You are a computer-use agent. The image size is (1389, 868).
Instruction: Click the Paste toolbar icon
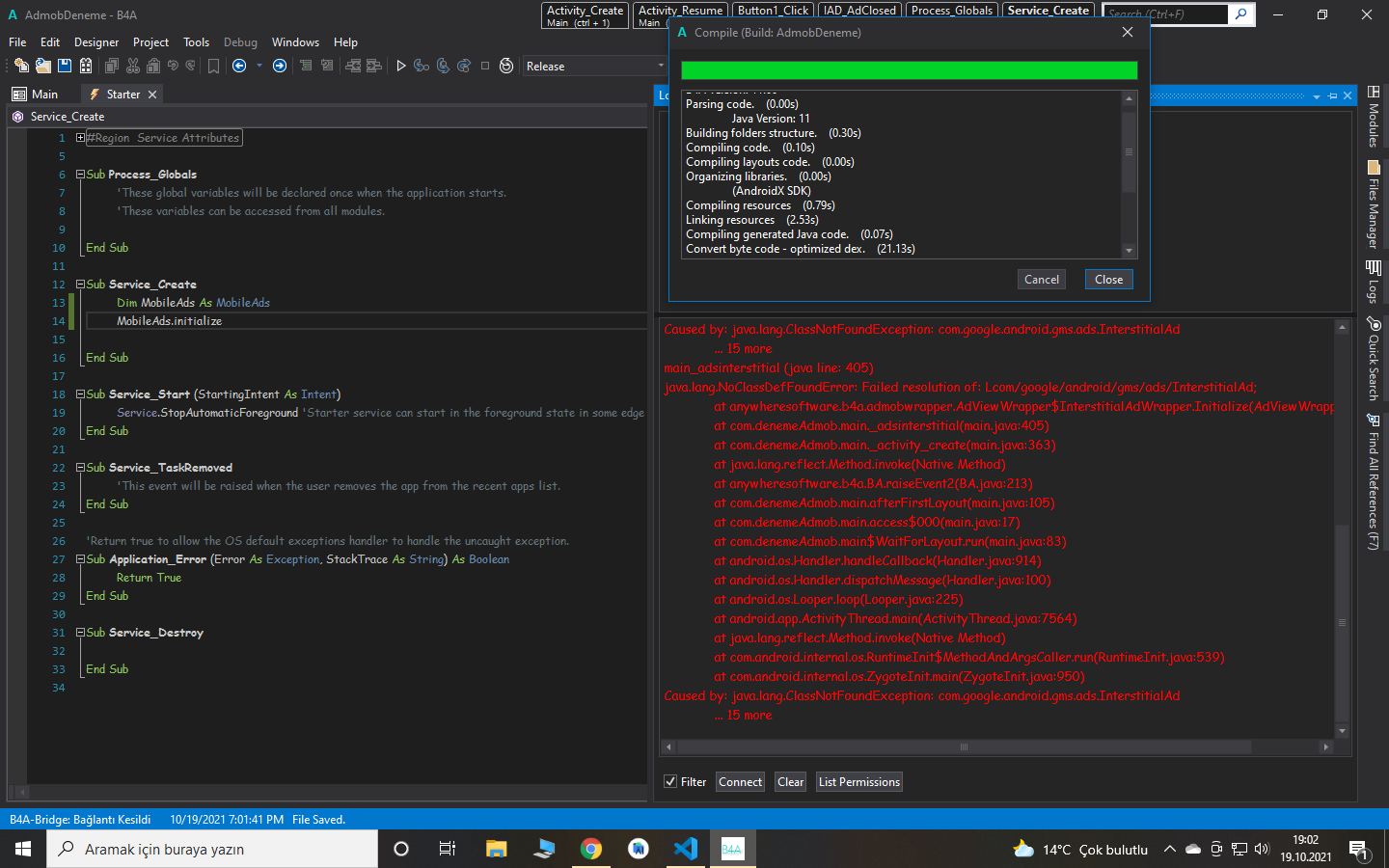[x=153, y=66]
